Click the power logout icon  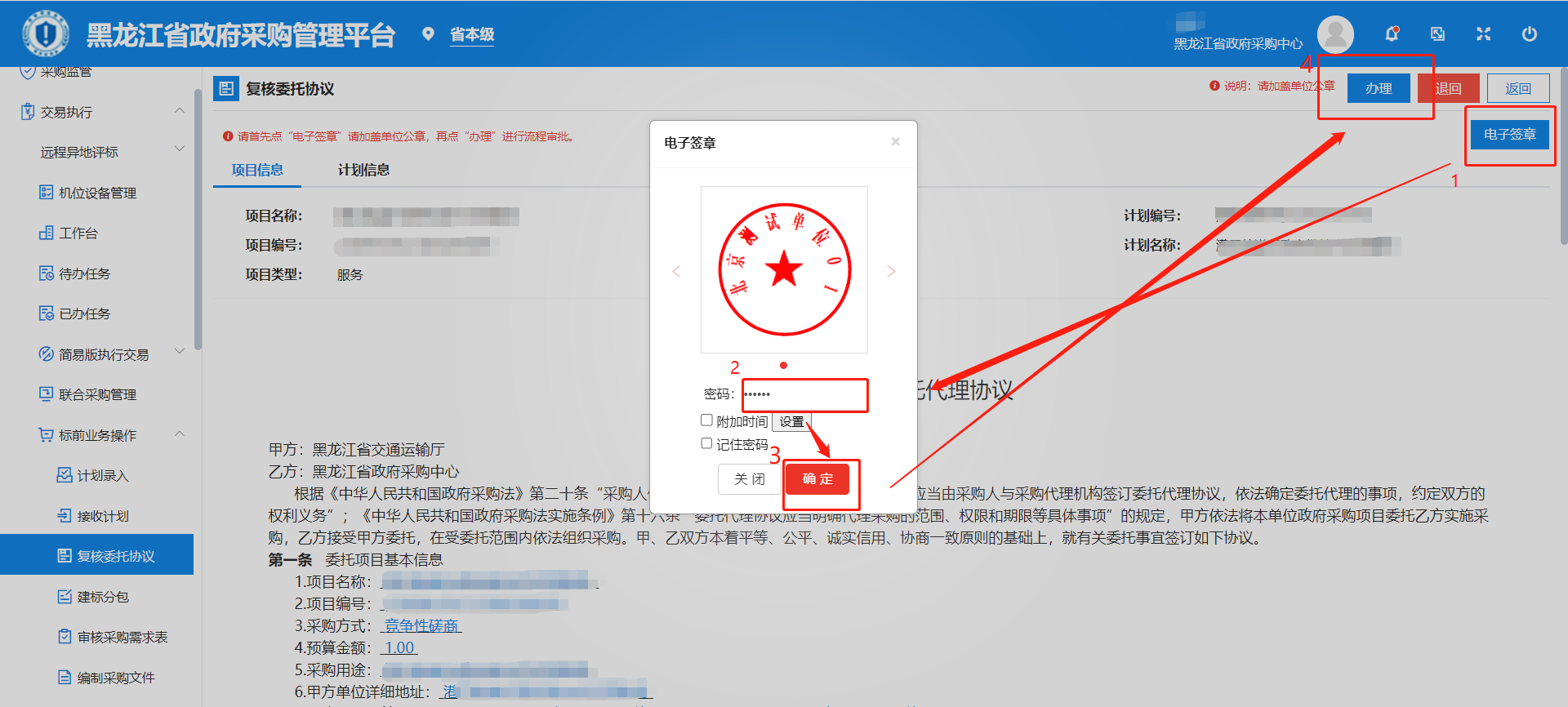pyautogui.click(x=1530, y=33)
